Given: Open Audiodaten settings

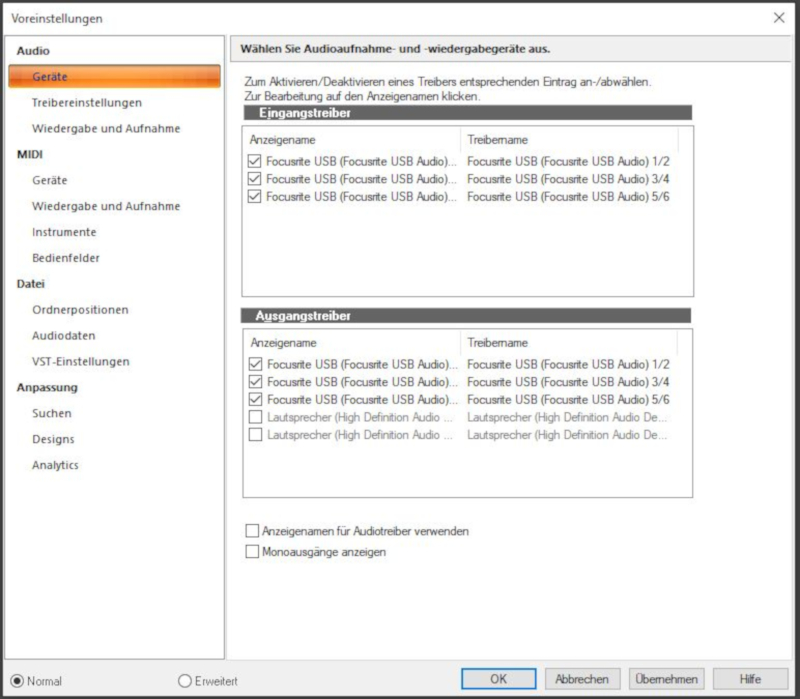Looking at the screenshot, I should (64, 336).
